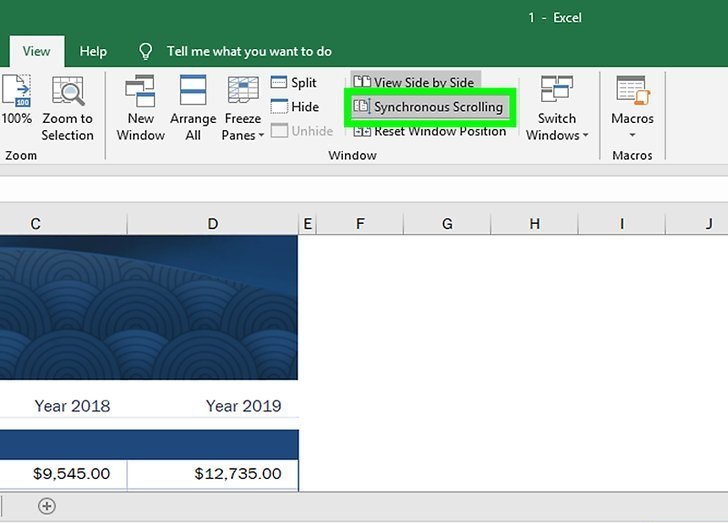The width and height of the screenshot is (728, 523).
Task: Select column header G
Action: 446,224
